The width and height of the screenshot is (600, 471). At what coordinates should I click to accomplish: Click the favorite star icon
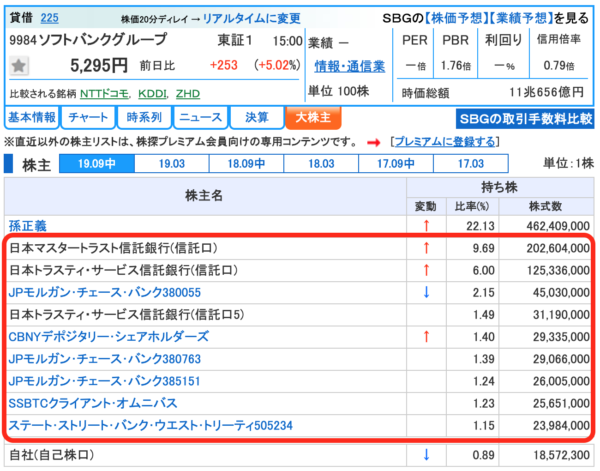click(x=18, y=66)
